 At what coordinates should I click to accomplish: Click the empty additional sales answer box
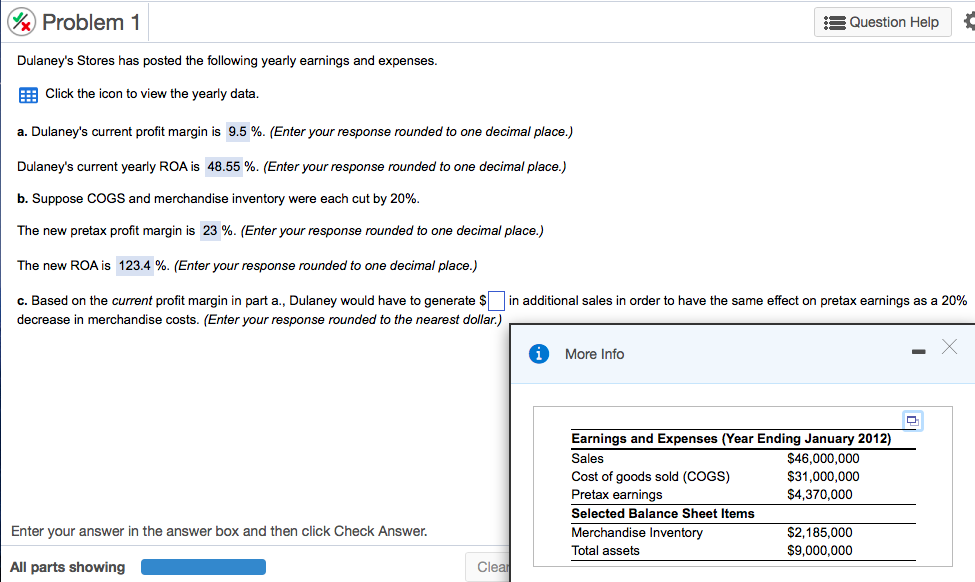[x=496, y=301]
